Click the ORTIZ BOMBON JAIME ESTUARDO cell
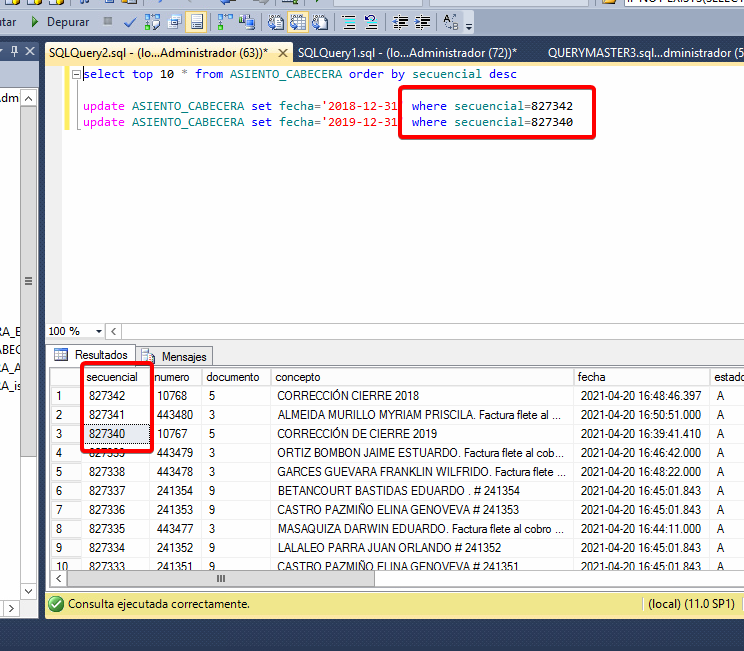Screen dimensions: 744x651 (x=422, y=453)
